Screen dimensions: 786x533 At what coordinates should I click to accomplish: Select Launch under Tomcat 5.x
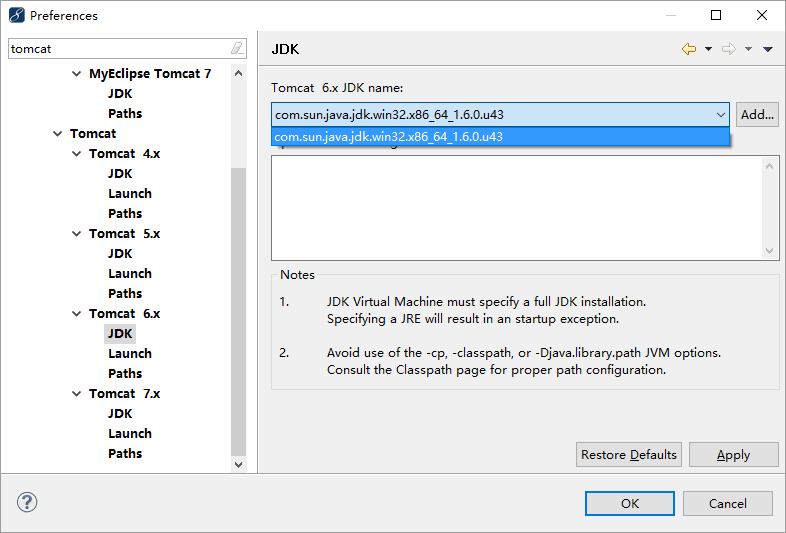(x=130, y=274)
